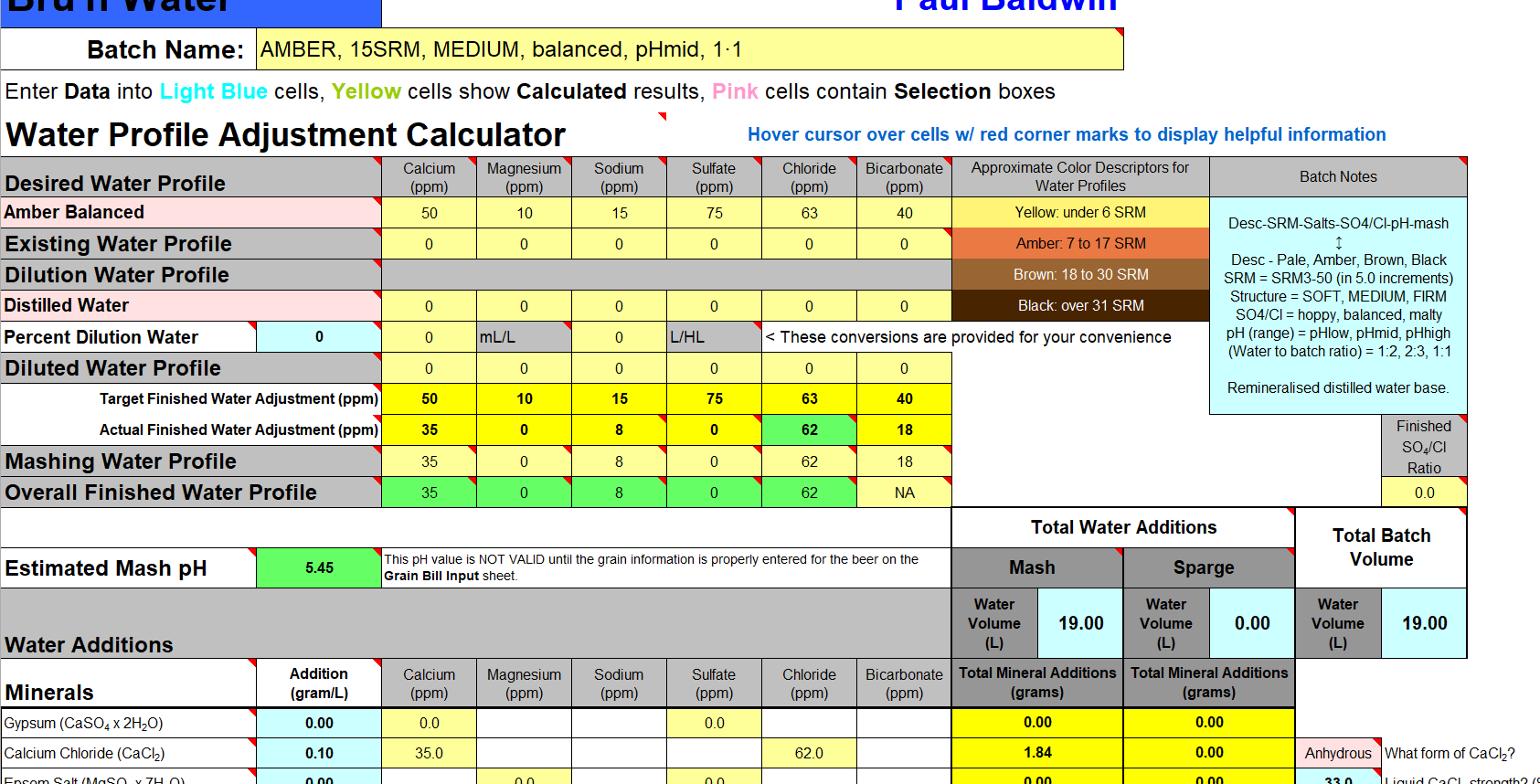Click the hover-cursor help text line

click(x=1067, y=135)
